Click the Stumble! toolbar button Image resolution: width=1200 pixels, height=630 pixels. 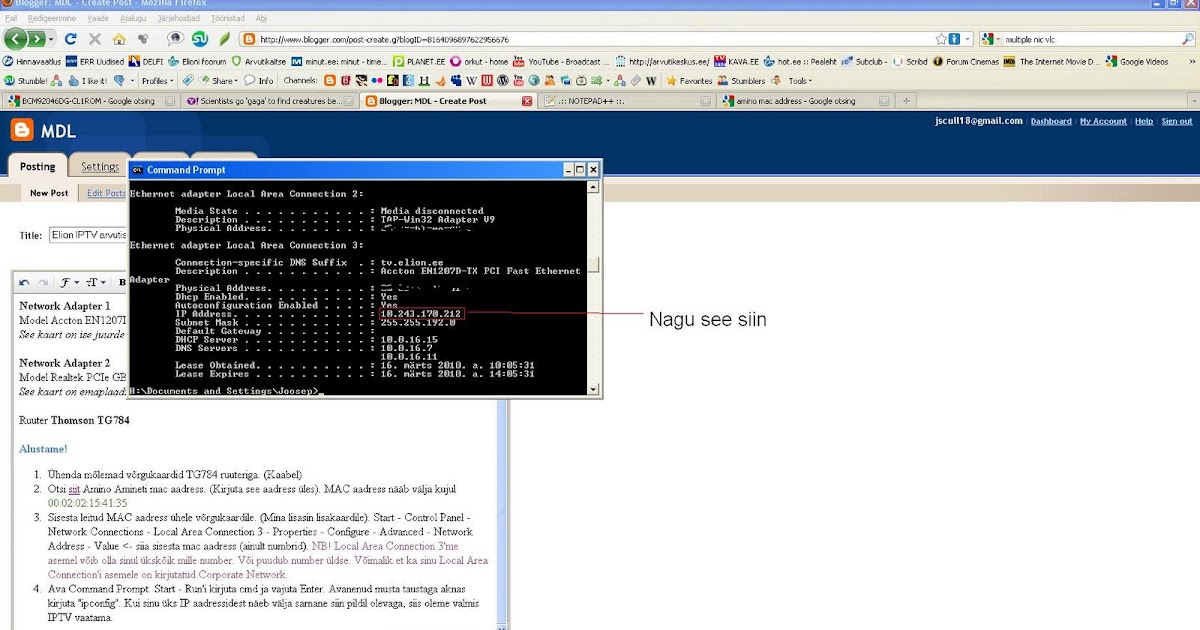[x=26, y=81]
